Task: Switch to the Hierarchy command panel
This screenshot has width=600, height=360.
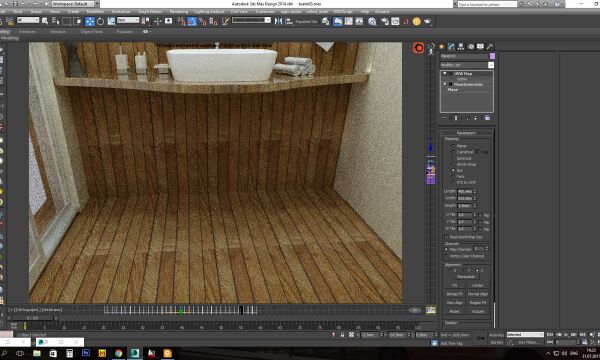Action: pos(461,46)
